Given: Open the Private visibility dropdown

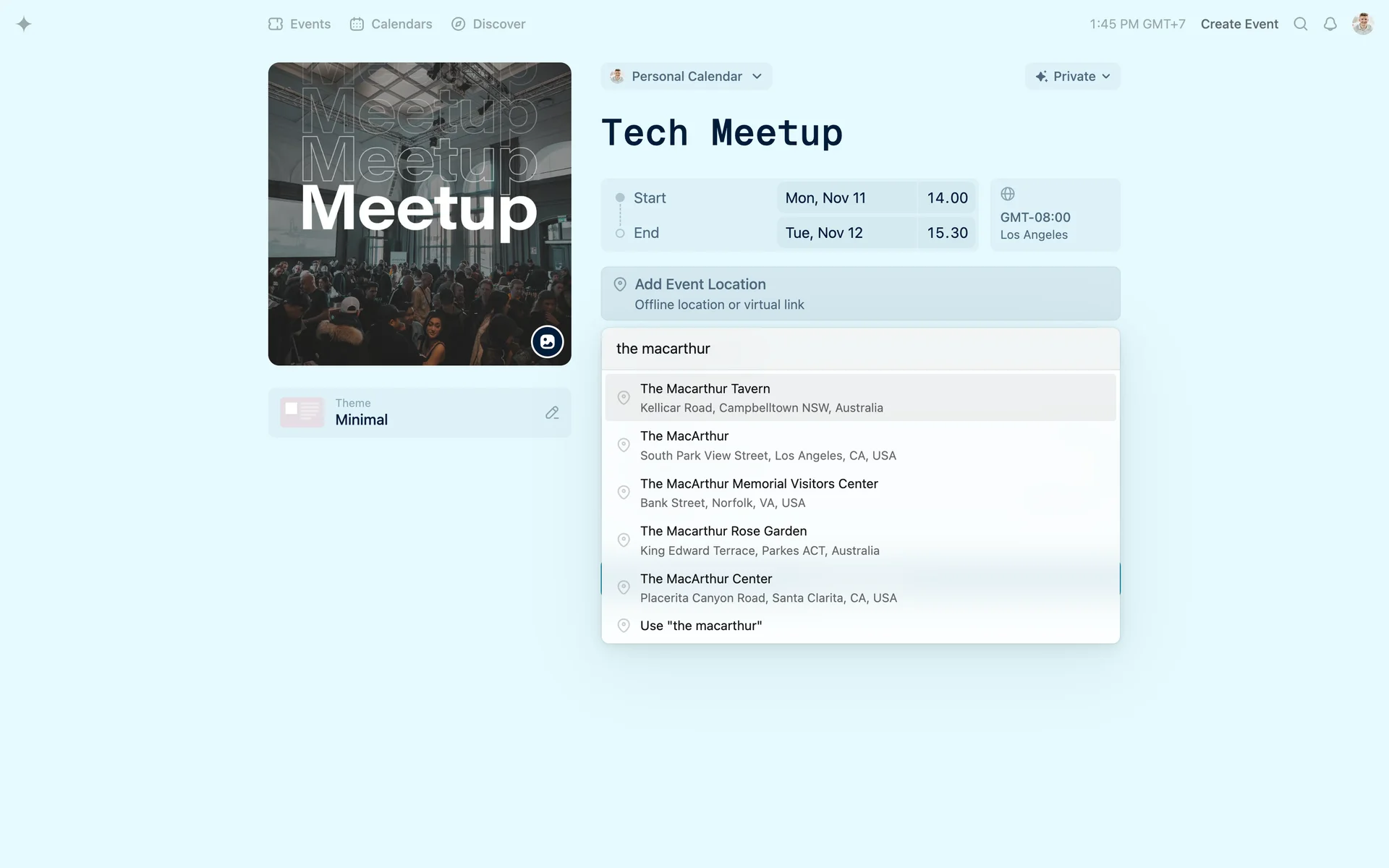Looking at the screenshot, I should [1072, 77].
